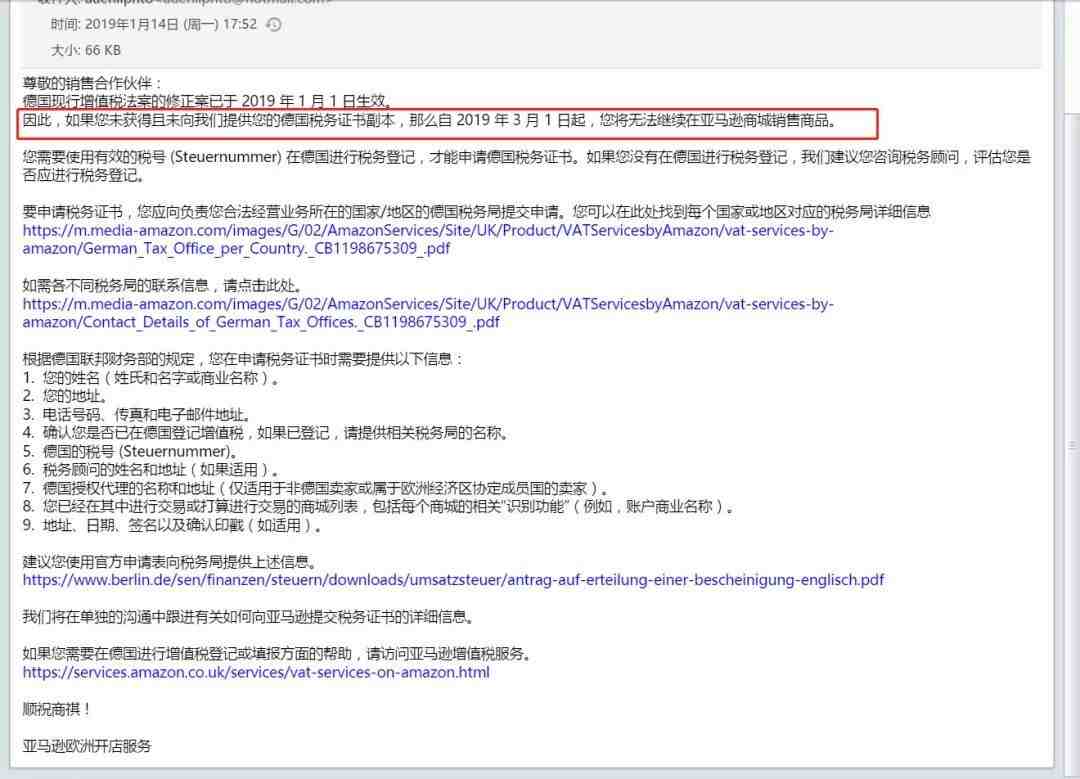Open the berlin.de application form PDF link

tap(453, 580)
